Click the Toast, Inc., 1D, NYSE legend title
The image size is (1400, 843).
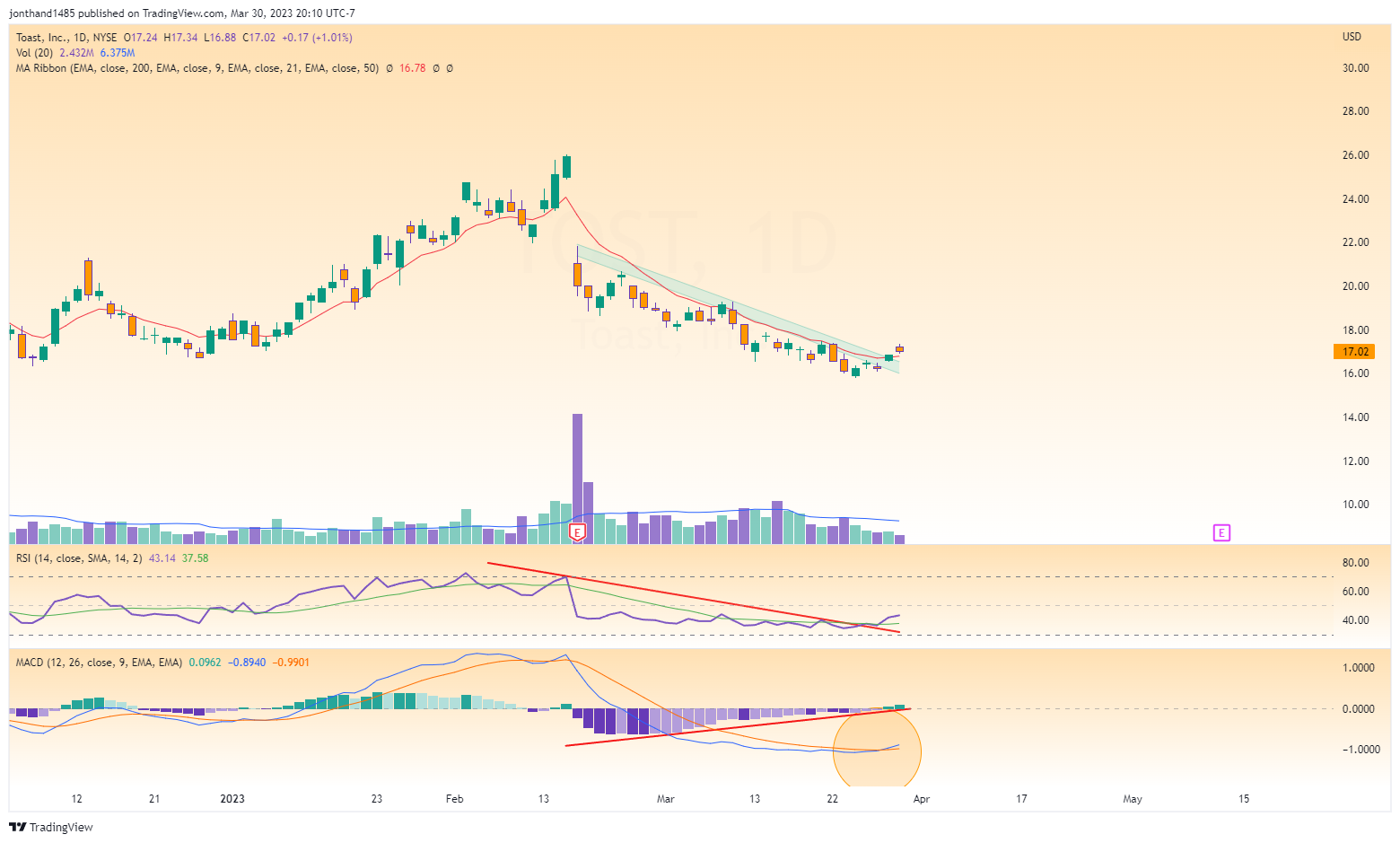pos(66,38)
